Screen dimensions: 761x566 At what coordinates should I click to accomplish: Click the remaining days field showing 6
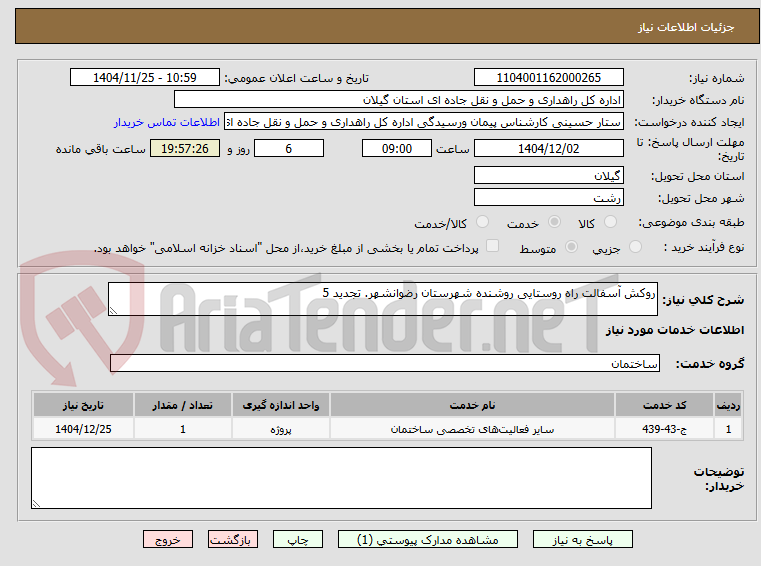(x=289, y=148)
